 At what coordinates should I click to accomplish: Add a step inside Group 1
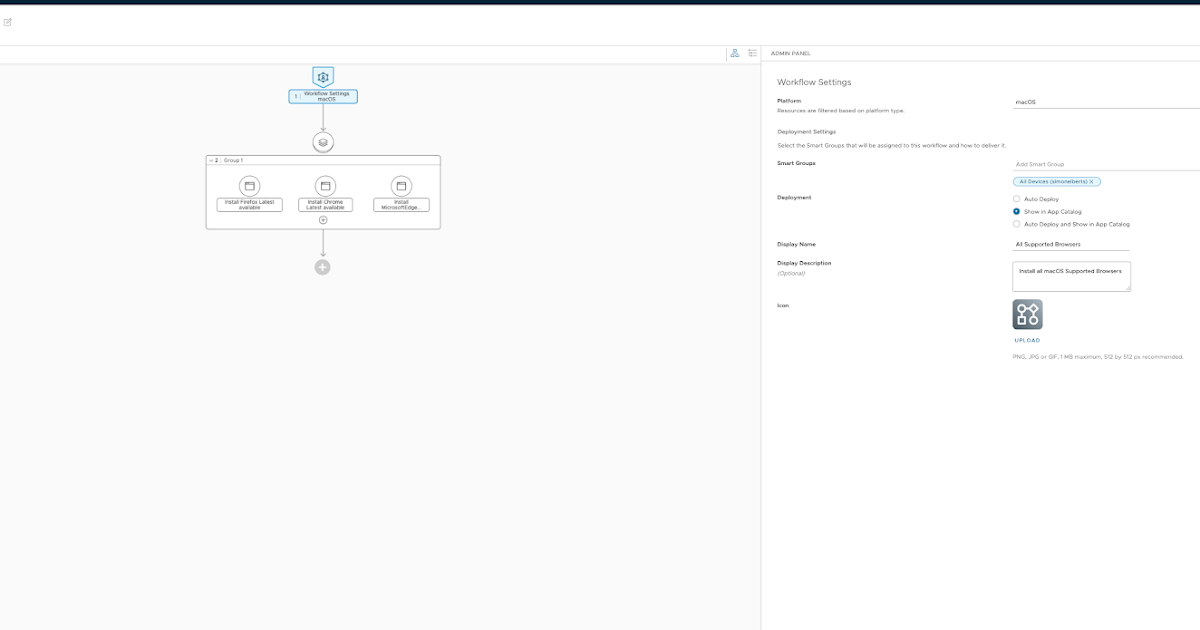point(323,219)
